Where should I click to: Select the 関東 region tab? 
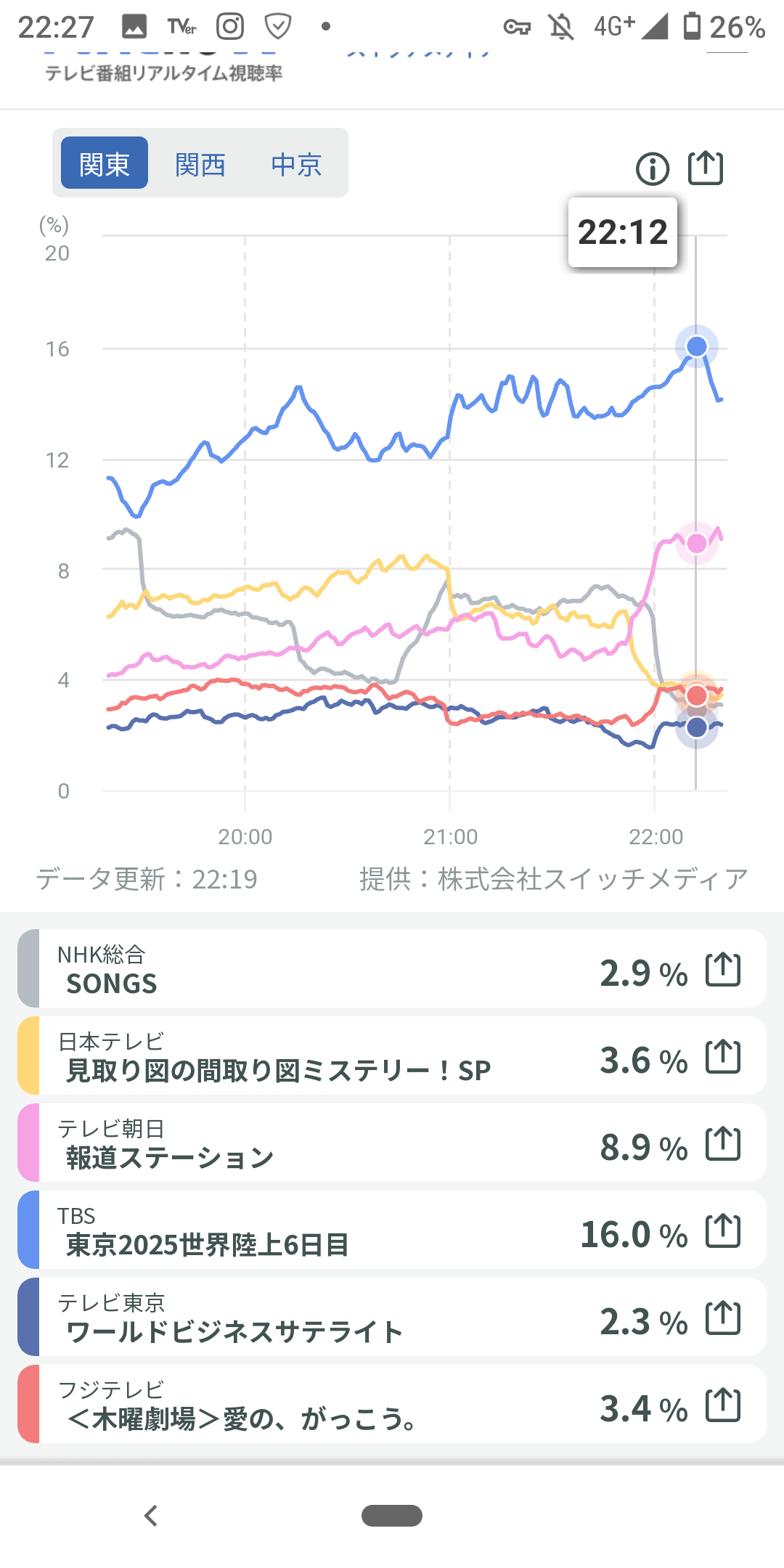105,164
